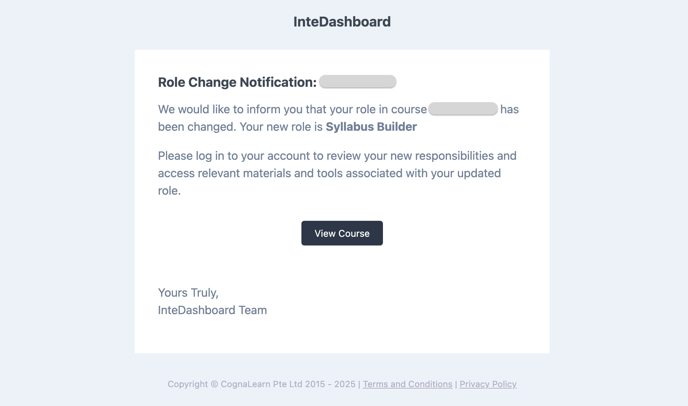Click the Yours Truly closing line
The width and height of the screenshot is (688, 406).
[x=188, y=293]
